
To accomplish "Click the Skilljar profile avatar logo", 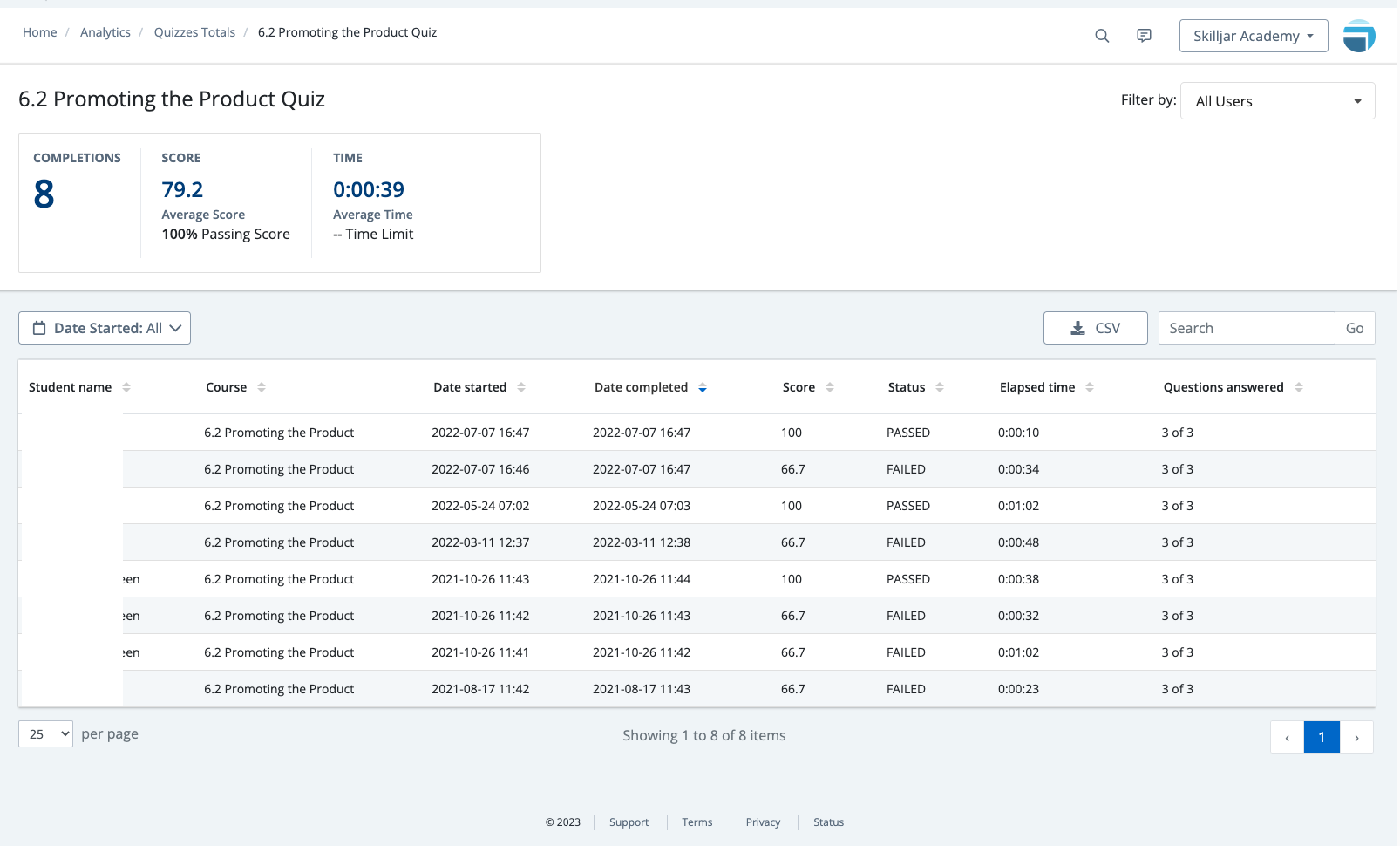I will (1359, 36).
